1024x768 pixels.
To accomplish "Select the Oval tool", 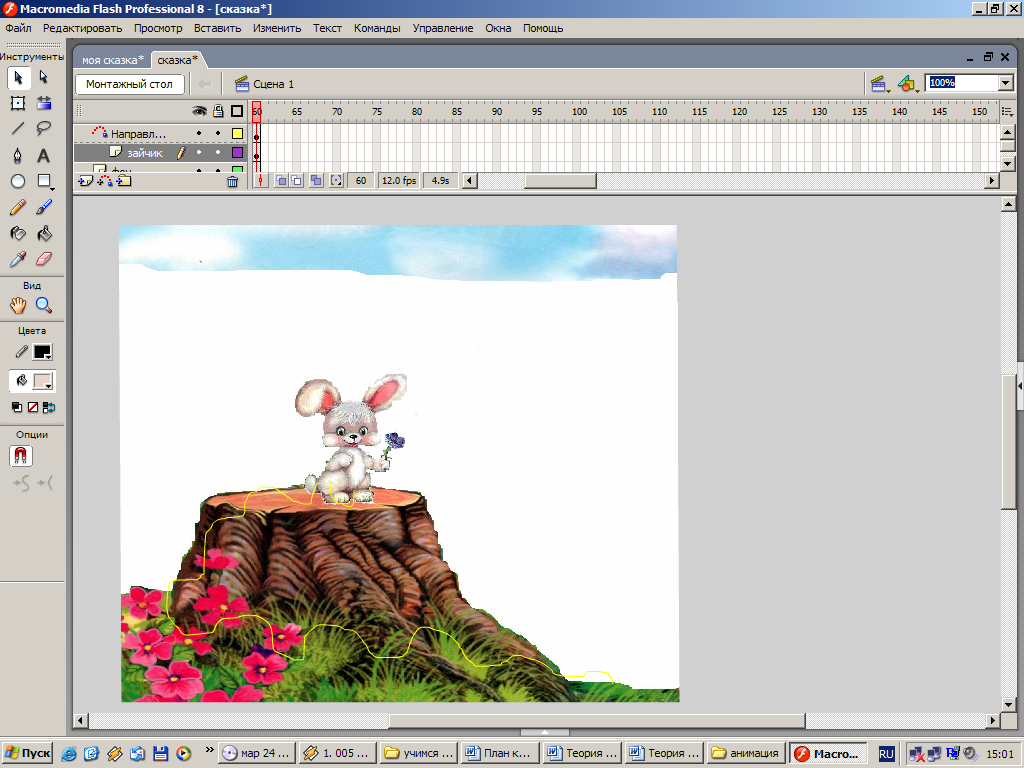I will (x=18, y=181).
